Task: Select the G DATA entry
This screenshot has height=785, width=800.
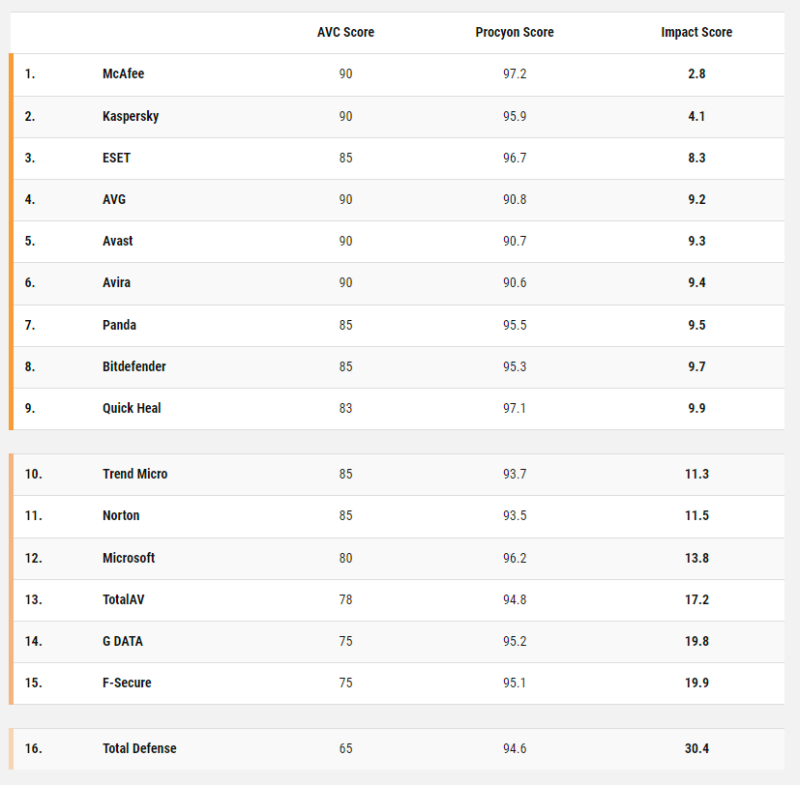Action: click(x=122, y=641)
